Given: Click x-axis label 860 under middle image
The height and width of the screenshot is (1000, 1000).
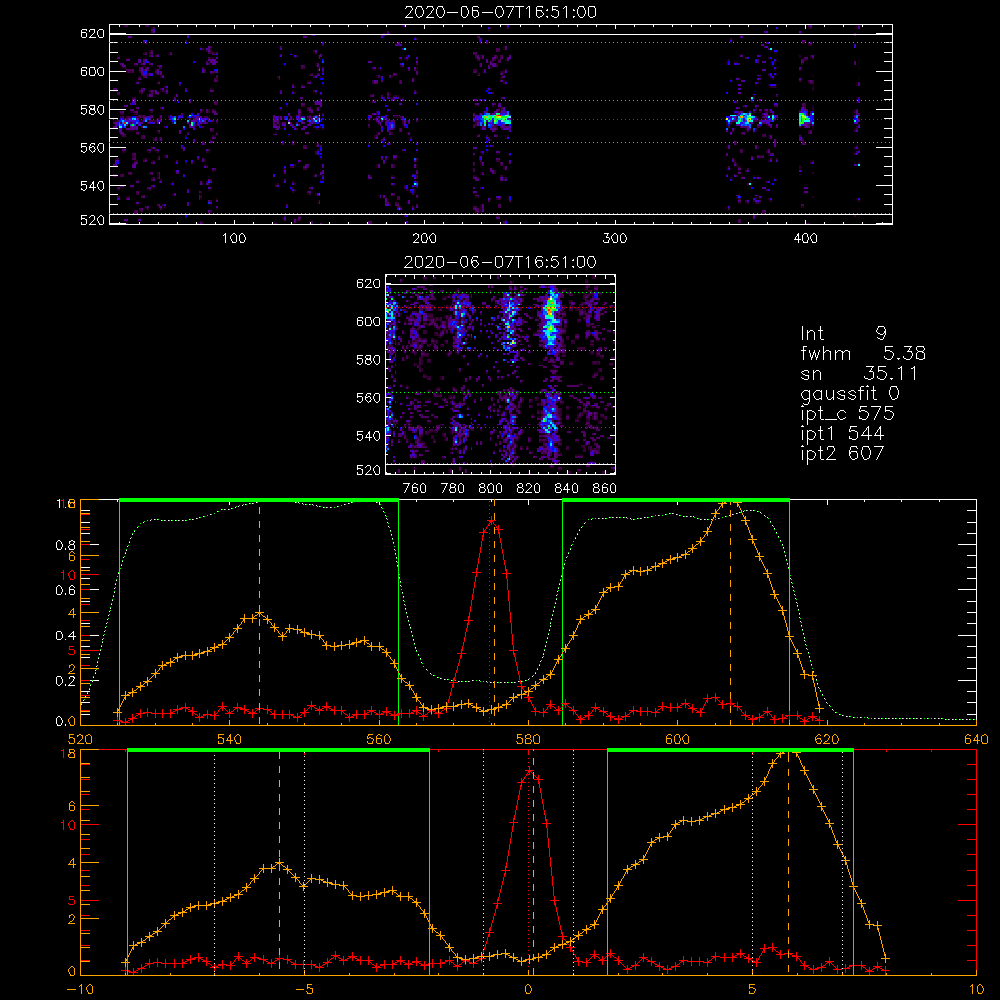Looking at the screenshot, I should click(x=605, y=489).
